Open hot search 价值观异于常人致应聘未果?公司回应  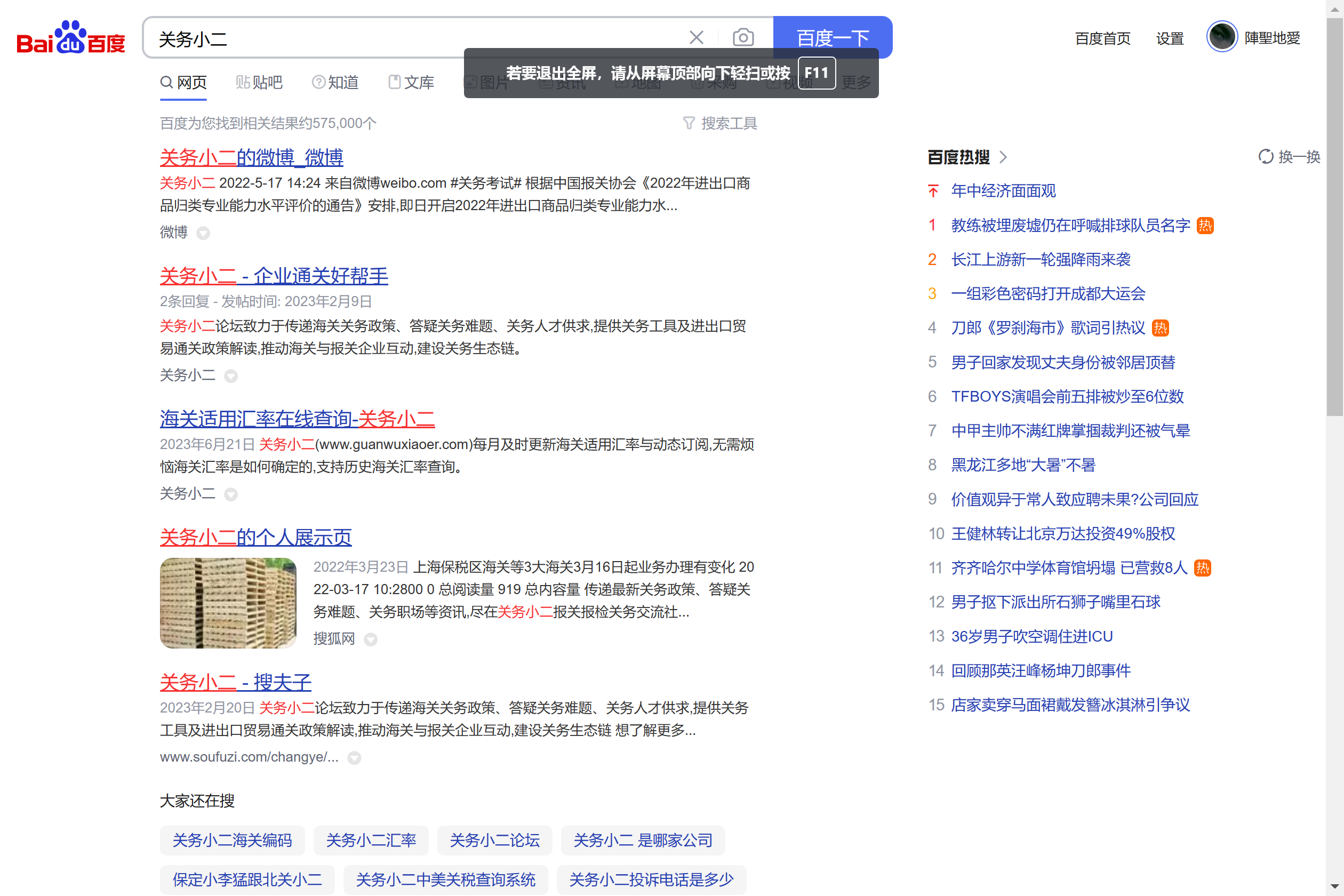click(1074, 499)
